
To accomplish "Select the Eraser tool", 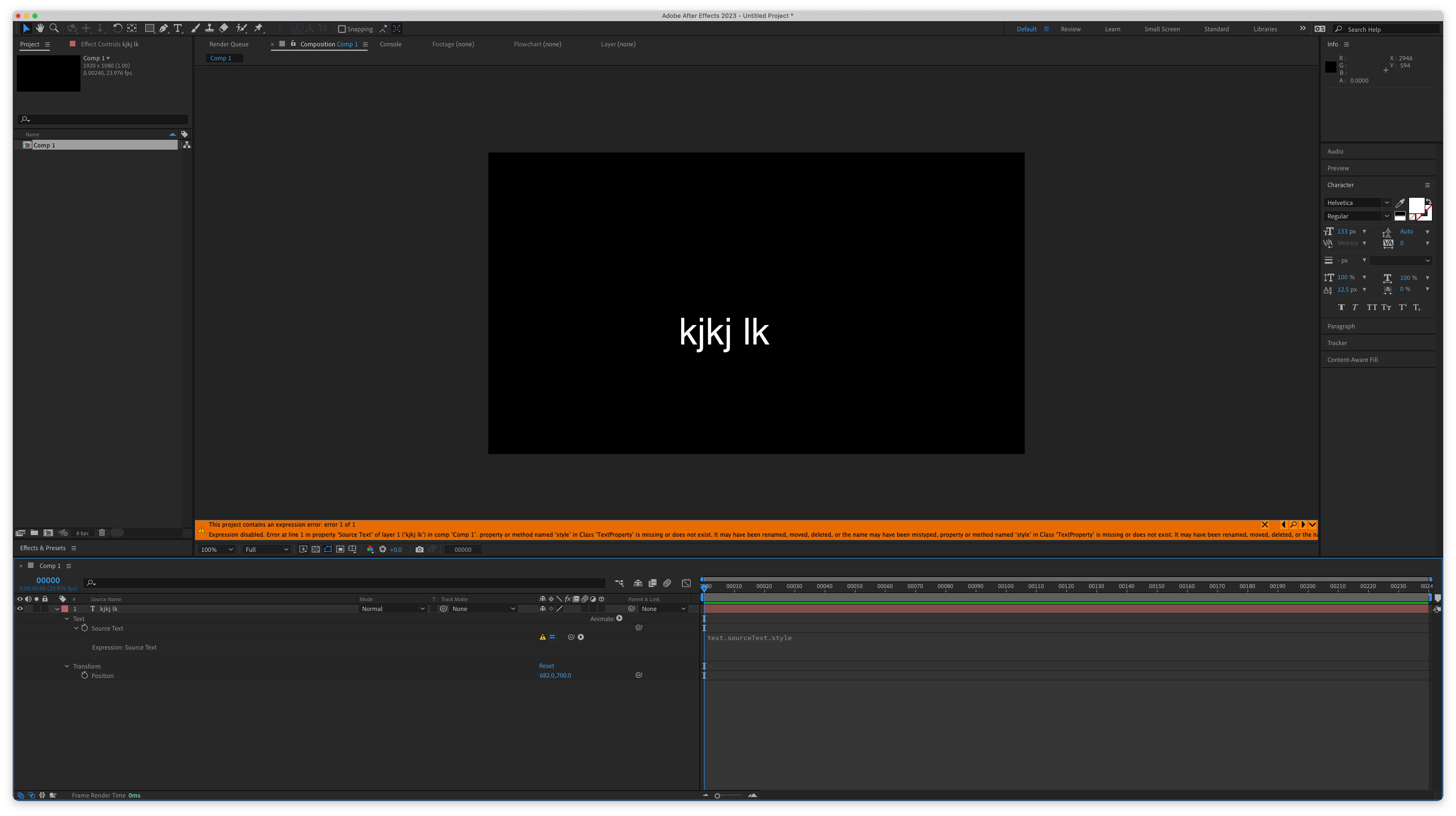I will [x=224, y=28].
